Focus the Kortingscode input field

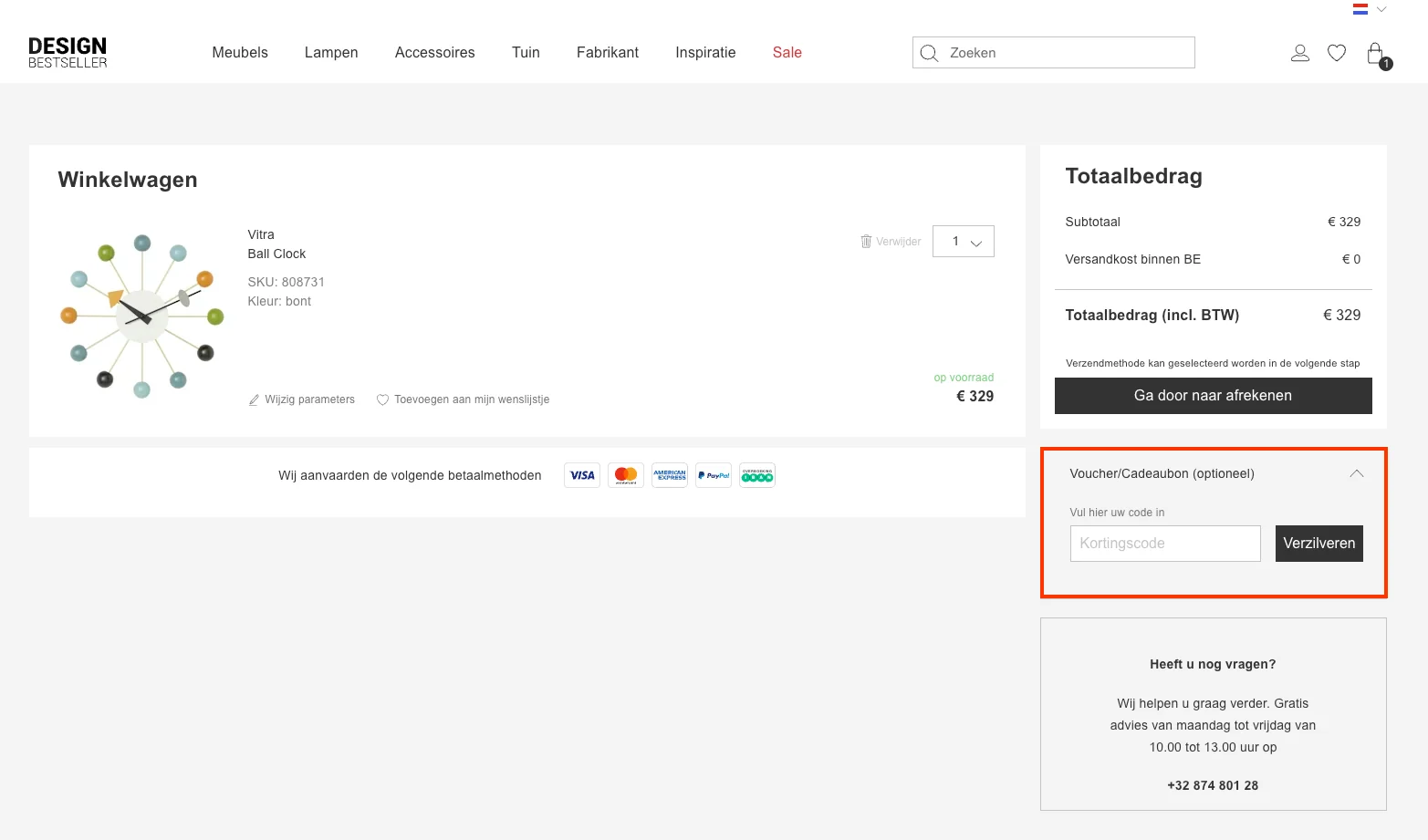[1165, 544]
